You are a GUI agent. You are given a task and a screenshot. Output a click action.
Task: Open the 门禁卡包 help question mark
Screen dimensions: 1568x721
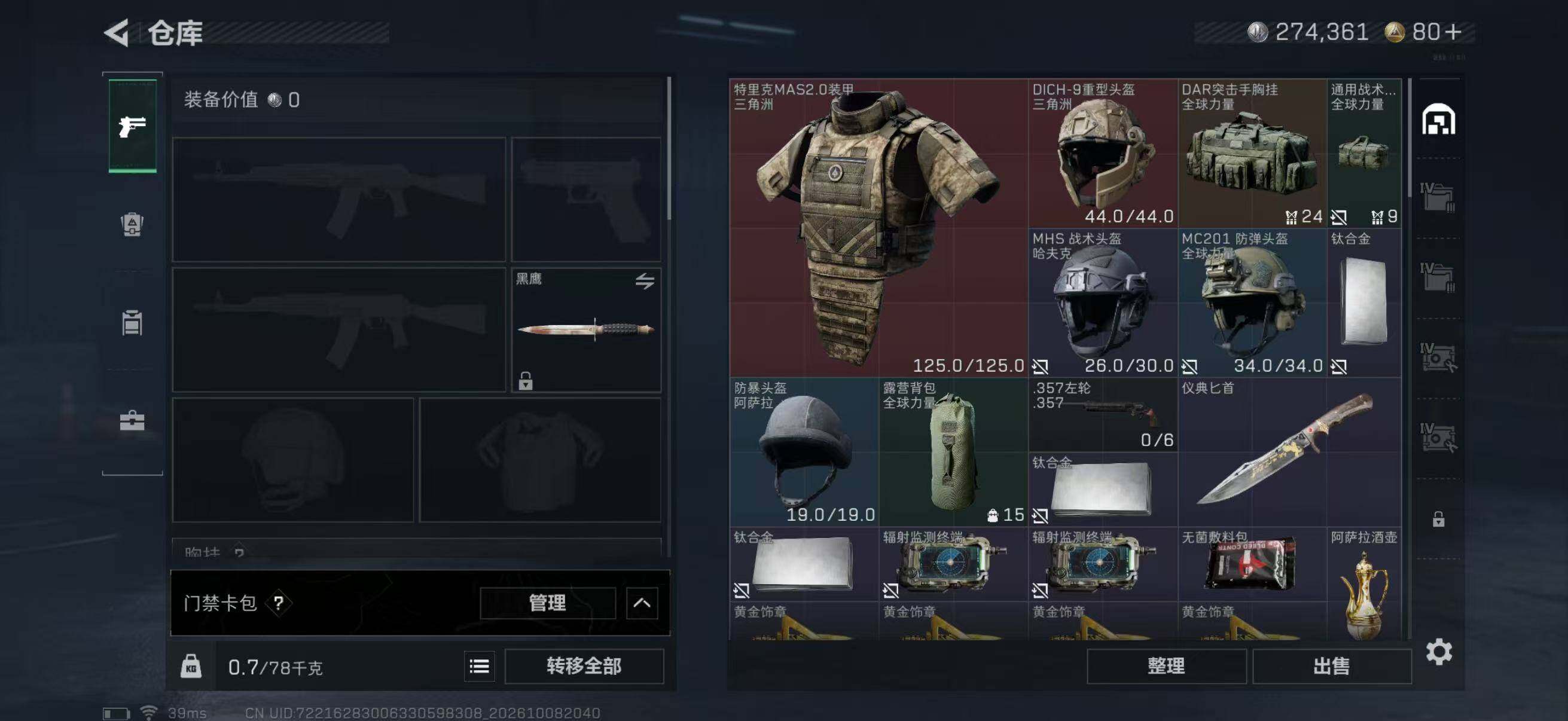coord(279,603)
